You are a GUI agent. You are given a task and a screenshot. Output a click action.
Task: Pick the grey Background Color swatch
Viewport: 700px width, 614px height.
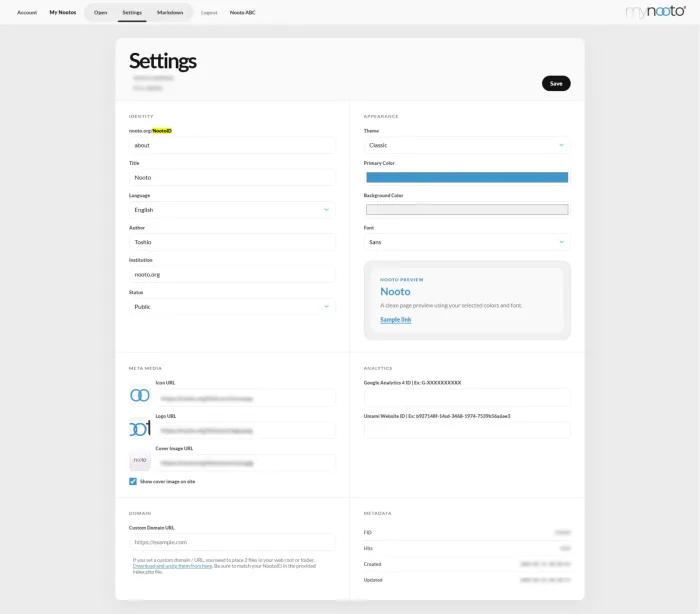click(x=467, y=209)
